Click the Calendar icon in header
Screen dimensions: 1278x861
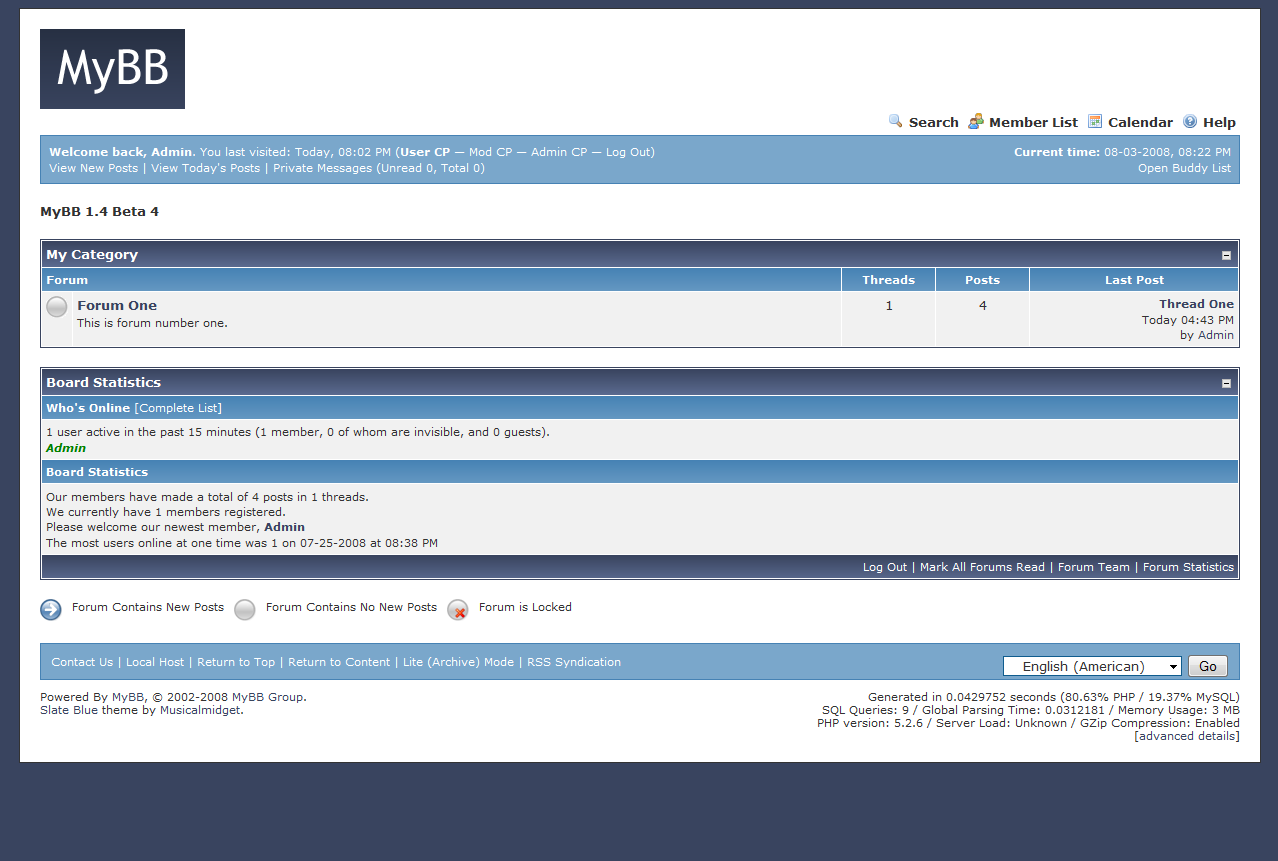(1095, 121)
